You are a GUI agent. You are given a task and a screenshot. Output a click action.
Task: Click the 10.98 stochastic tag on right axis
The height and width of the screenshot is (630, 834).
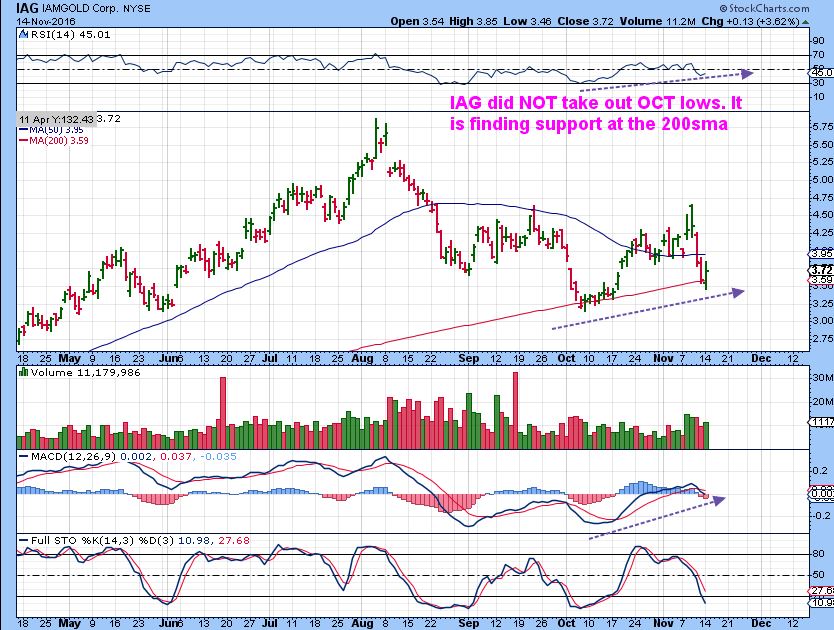tap(822, 602)
